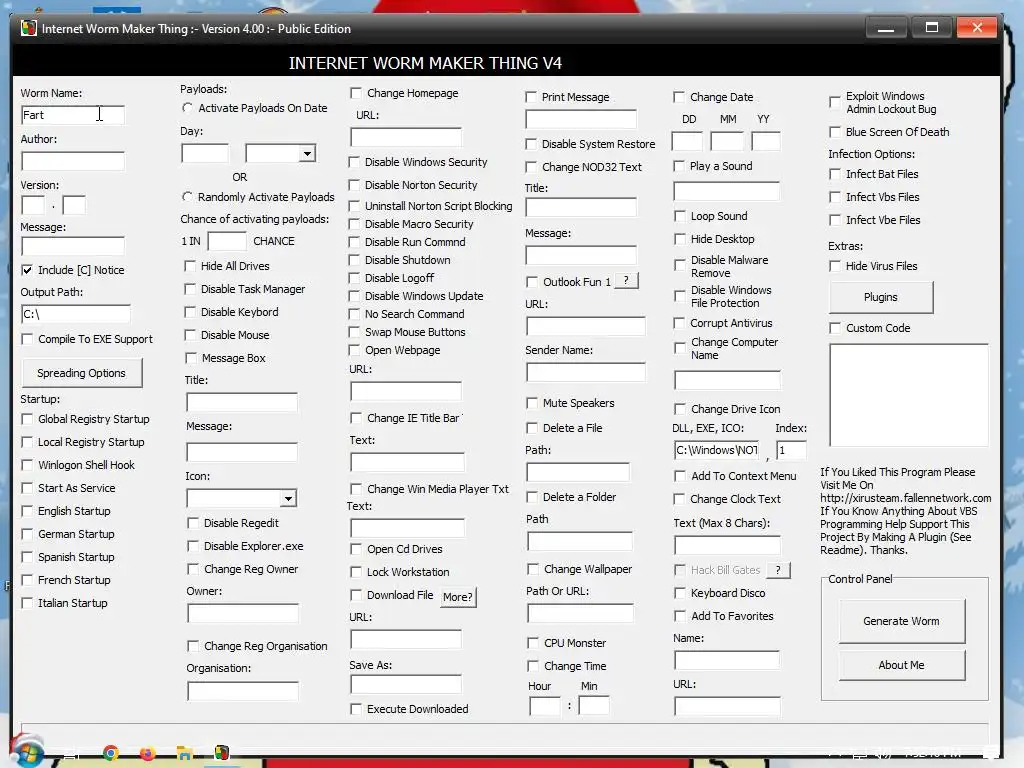Click the Index field showing 1
1024x768 pixels.
click(x=792, y=450)
